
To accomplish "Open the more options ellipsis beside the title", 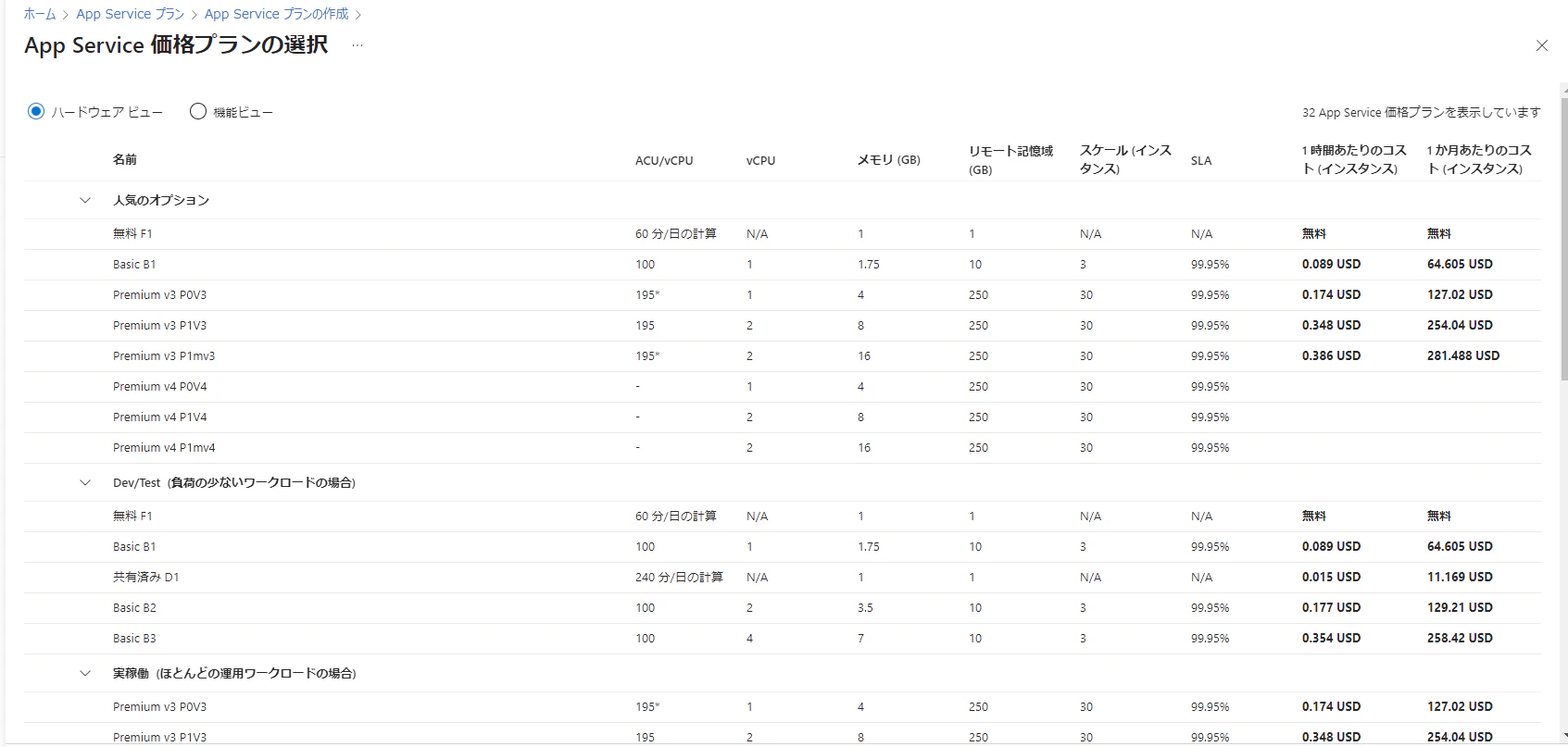I will pyautogui.click(x=358, y=45).
